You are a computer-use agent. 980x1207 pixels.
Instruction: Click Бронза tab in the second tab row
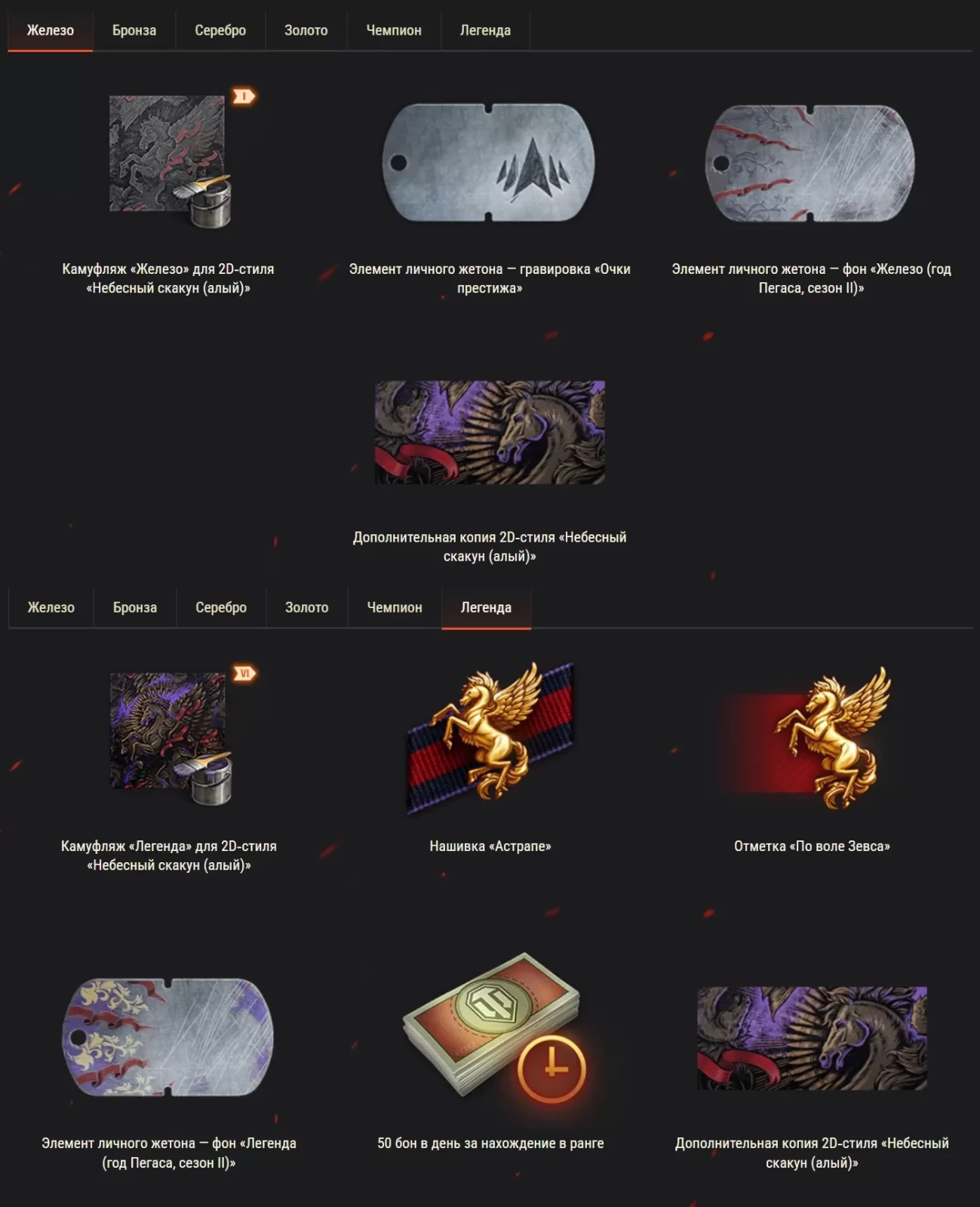[x=135, y=607]
